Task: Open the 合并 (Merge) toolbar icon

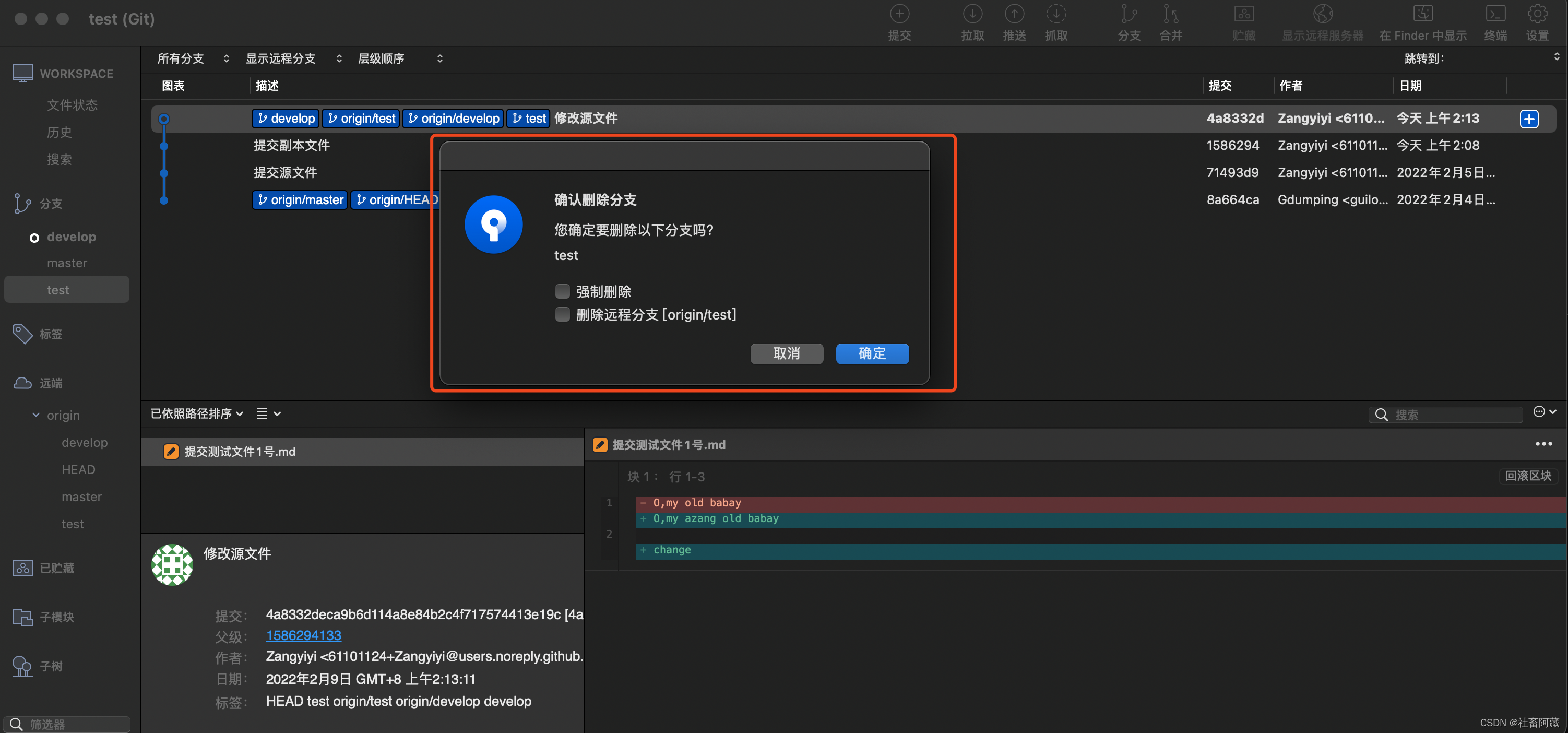Action: point(1171,15)
